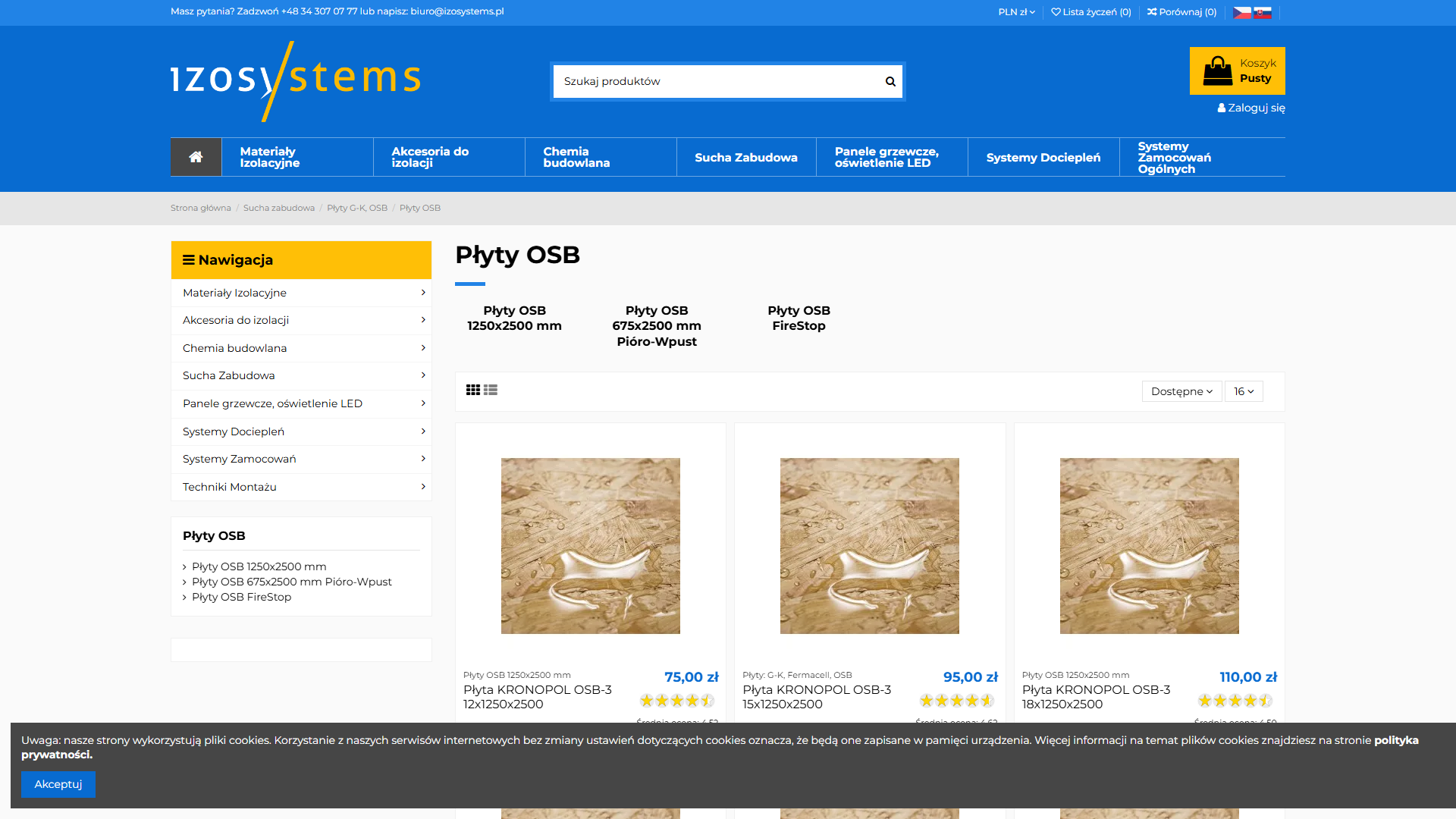Open the PLN zł currency dropdown
Viewport: 1456px width, 819px height.
[1016, 12]
